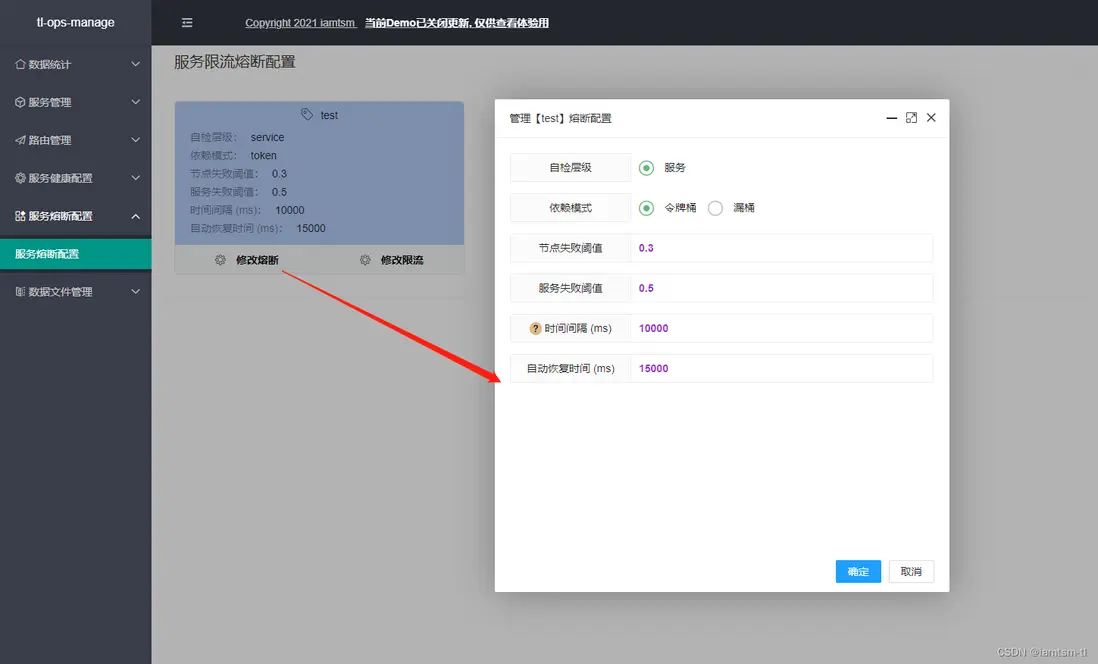Close the 熔断配置 dialog
Image resolution: width=1098 pixels, height=664 pixels.
pos(931,118)
